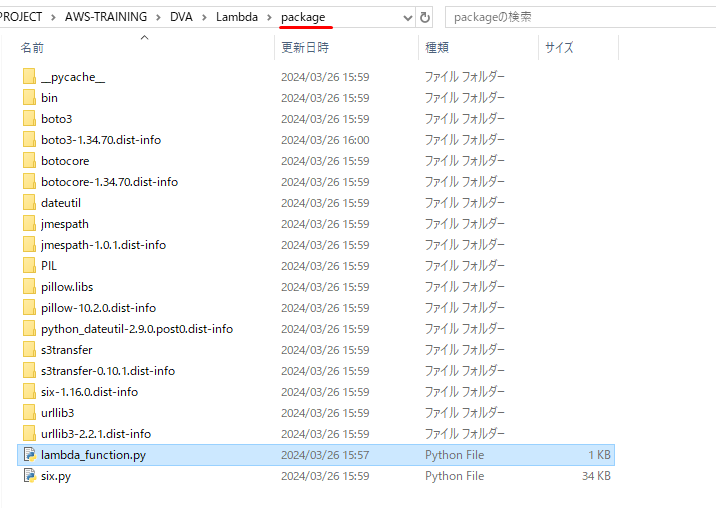Select pillow-10.2.0.dist-info folder name
This screenshot has height=508, width=716.
coord(98,308)
